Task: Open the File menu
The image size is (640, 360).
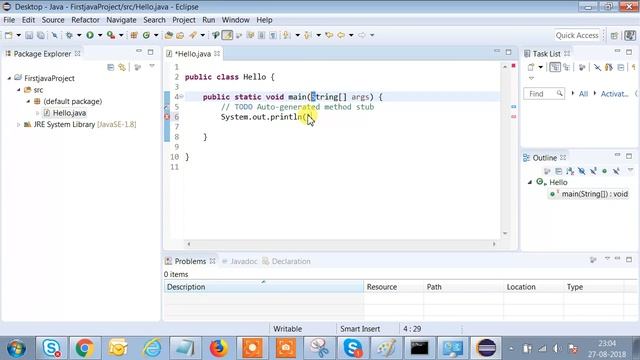Action: (x=9, y=20)
